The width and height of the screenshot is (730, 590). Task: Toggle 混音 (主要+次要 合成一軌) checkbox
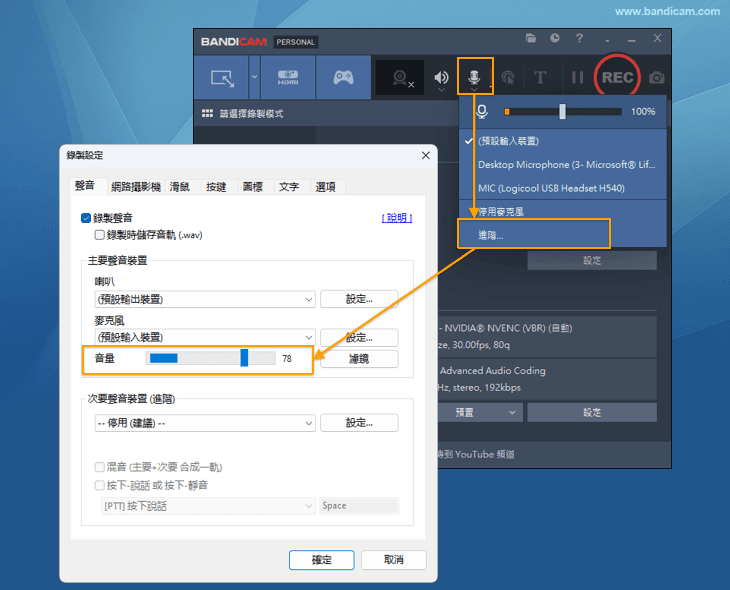[99, 467]
